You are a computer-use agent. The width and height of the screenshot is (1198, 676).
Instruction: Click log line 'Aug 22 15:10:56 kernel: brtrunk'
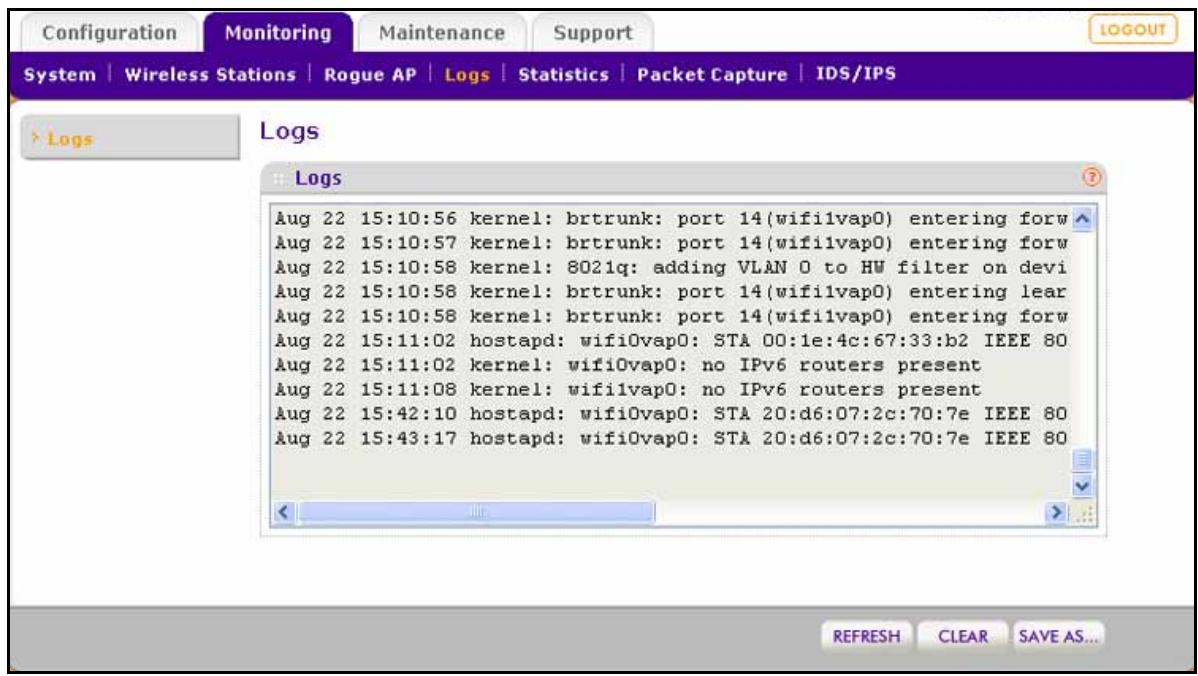point(671,219)
